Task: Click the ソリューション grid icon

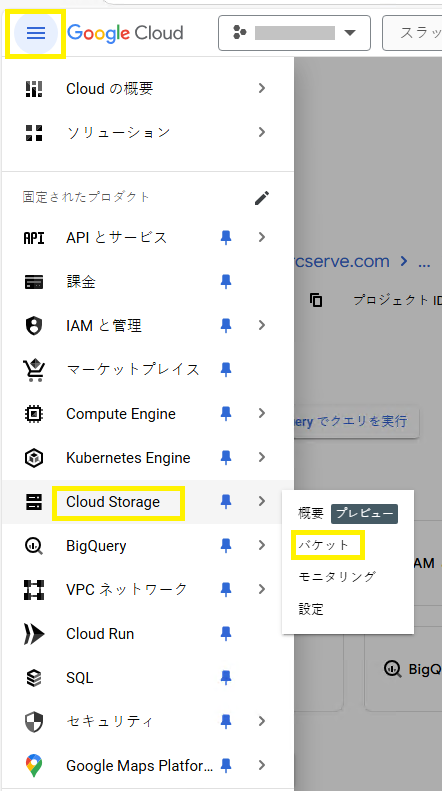Action: [x=34, y=132]
